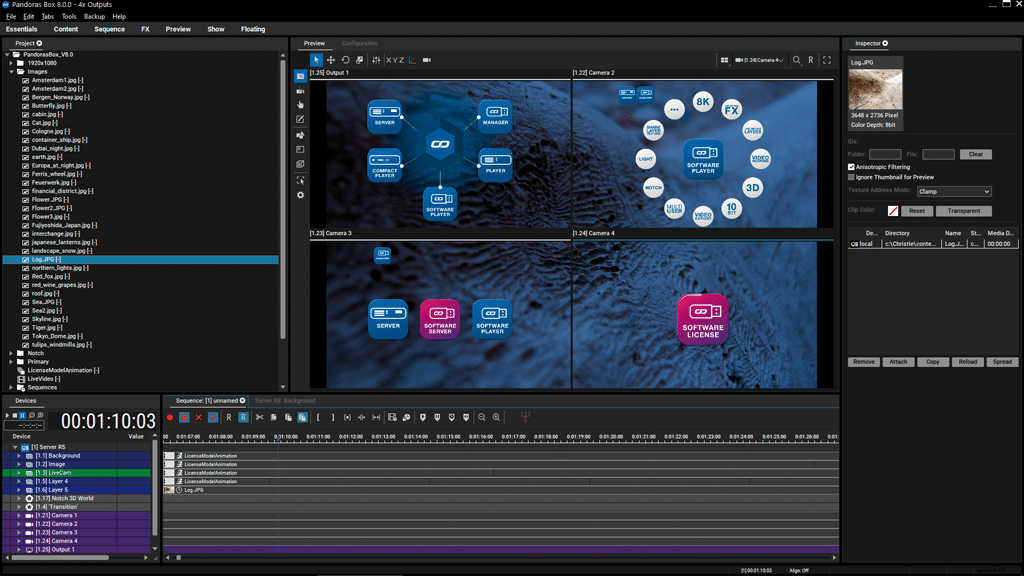Screen dimensions: 1024x576
Task: Click the Reload button in Inspector
Action: click(967, 361)
